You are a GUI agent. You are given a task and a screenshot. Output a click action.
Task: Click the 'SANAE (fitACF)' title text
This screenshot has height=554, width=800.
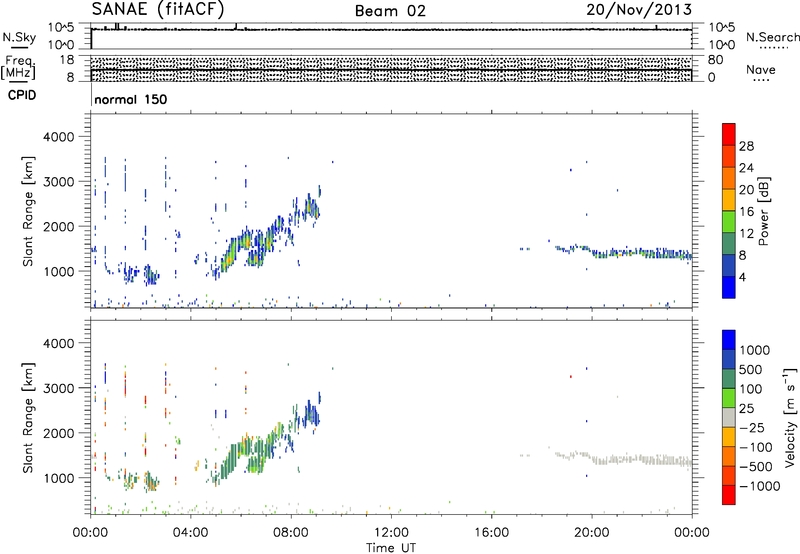click(x=158, y=10)
